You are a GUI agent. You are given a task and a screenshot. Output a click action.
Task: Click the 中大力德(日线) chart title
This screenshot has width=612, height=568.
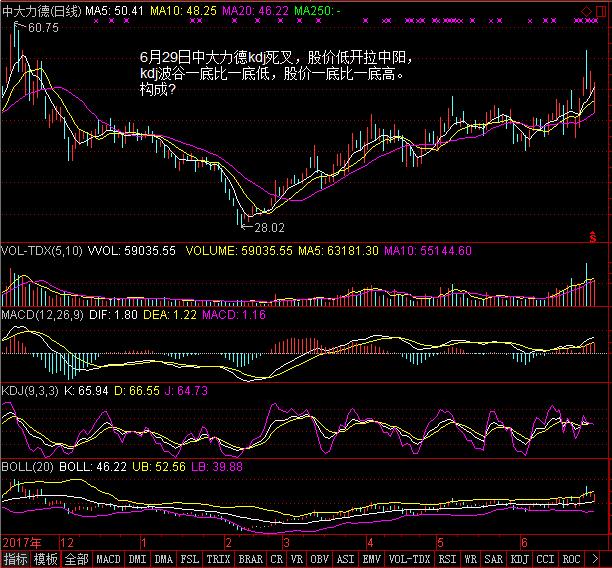(41, 11)
